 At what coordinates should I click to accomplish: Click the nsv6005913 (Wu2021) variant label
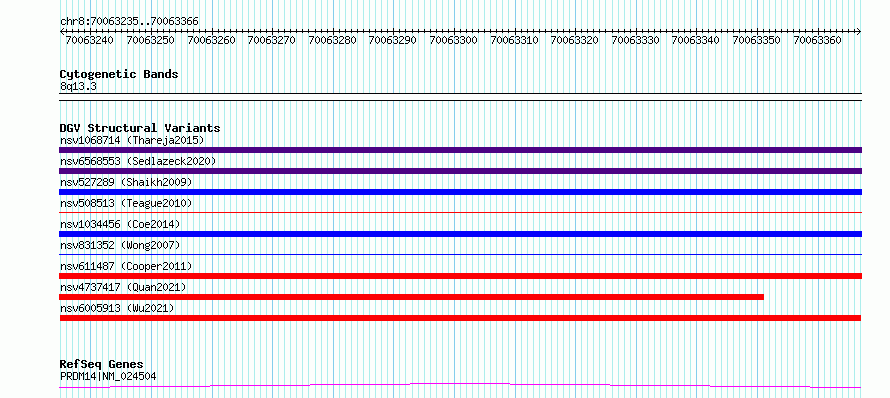coord(117,308)
